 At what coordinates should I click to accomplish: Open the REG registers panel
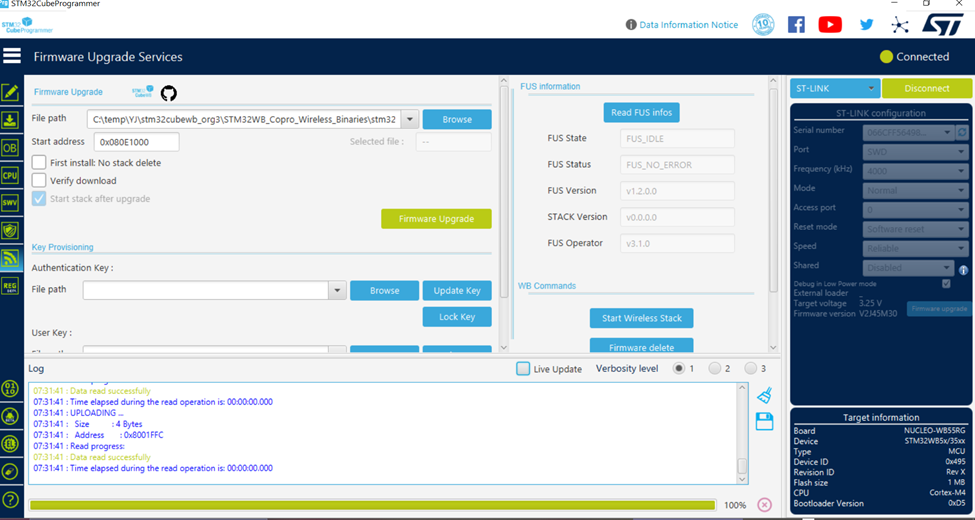(x=10, y=285)
